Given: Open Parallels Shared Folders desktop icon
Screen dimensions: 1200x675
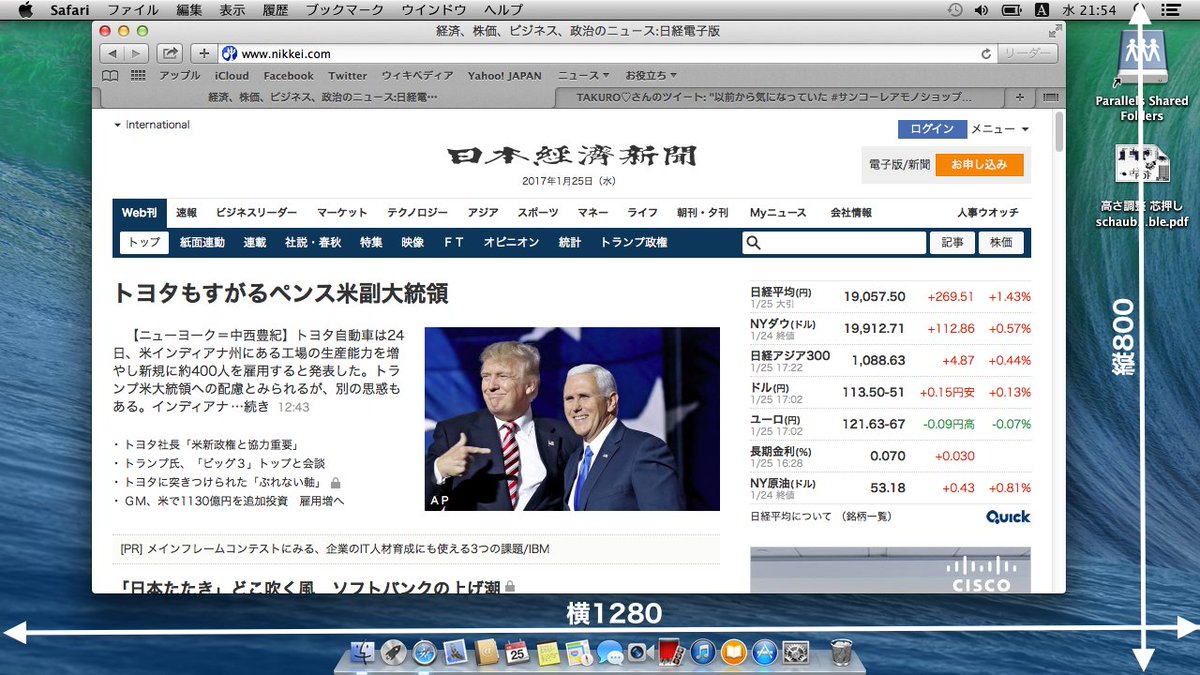Looking at the screenshot, I should click(1141, 75).
